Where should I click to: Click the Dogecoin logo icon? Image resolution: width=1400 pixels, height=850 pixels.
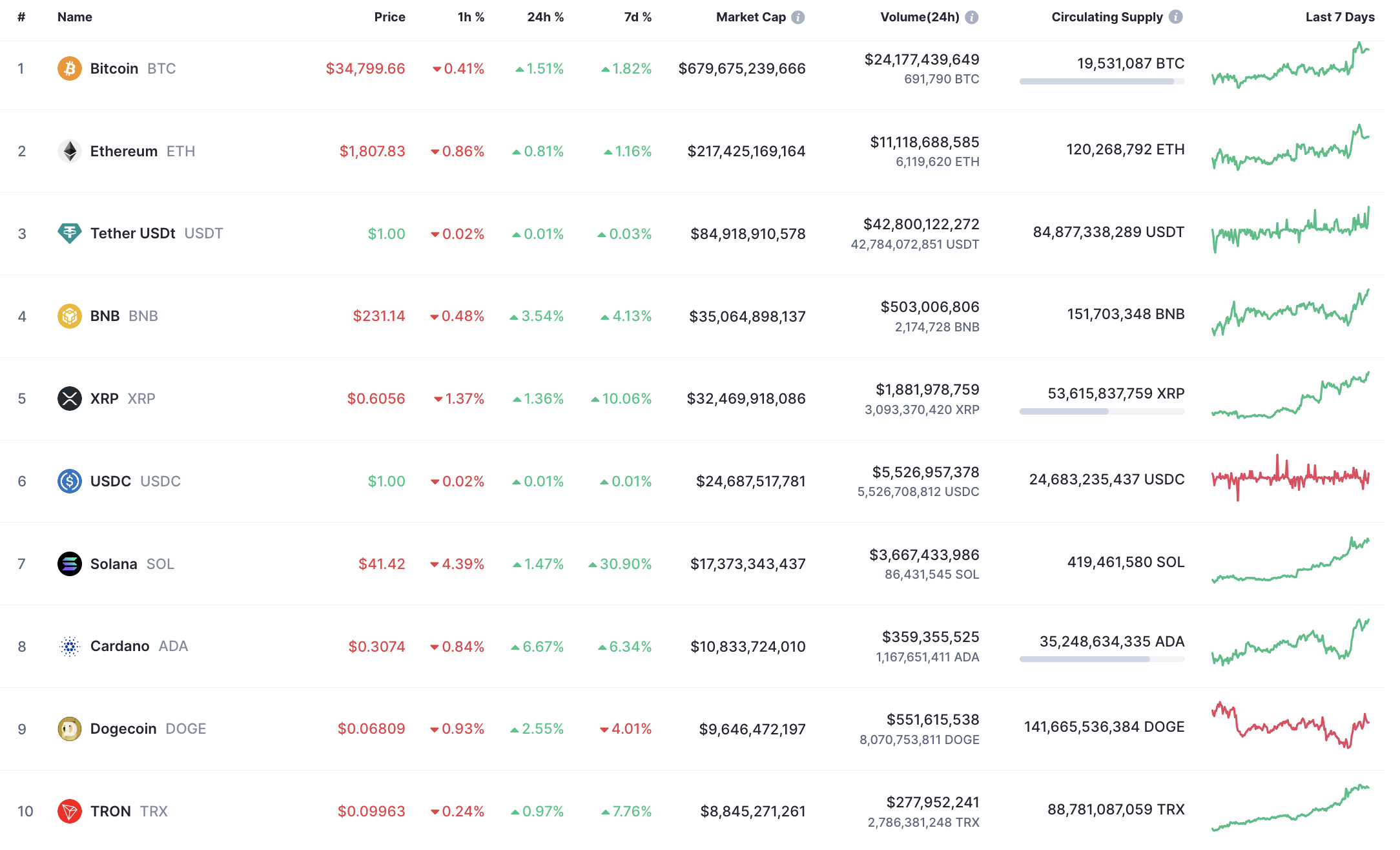click(69, 729)
